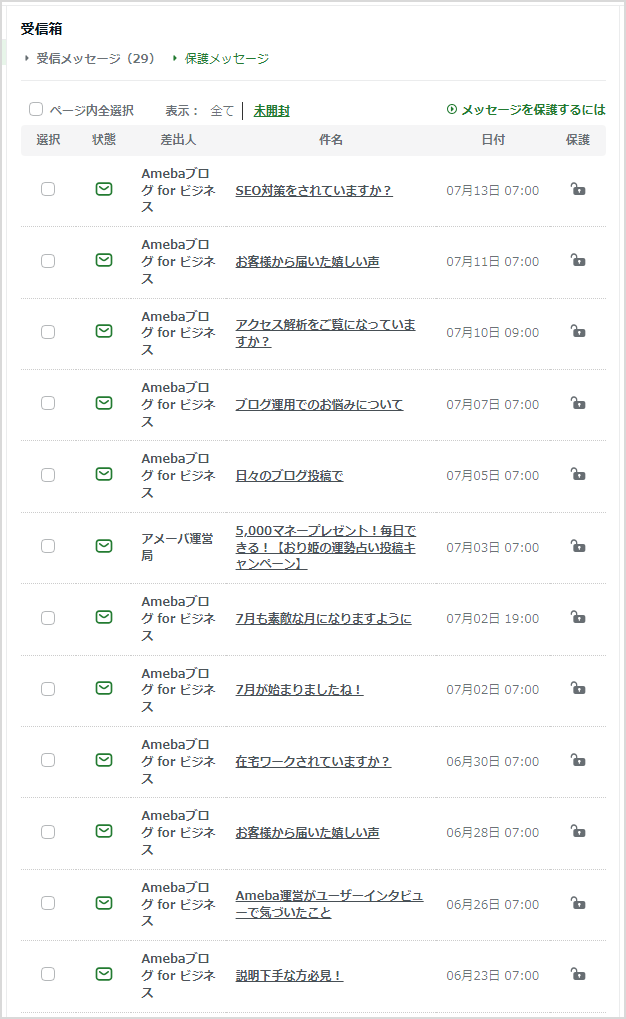Switch to the 保護メッセージ tab
Image resolution: width=626 pixels, height=1019 pixels.
click(x=226, y=58)
